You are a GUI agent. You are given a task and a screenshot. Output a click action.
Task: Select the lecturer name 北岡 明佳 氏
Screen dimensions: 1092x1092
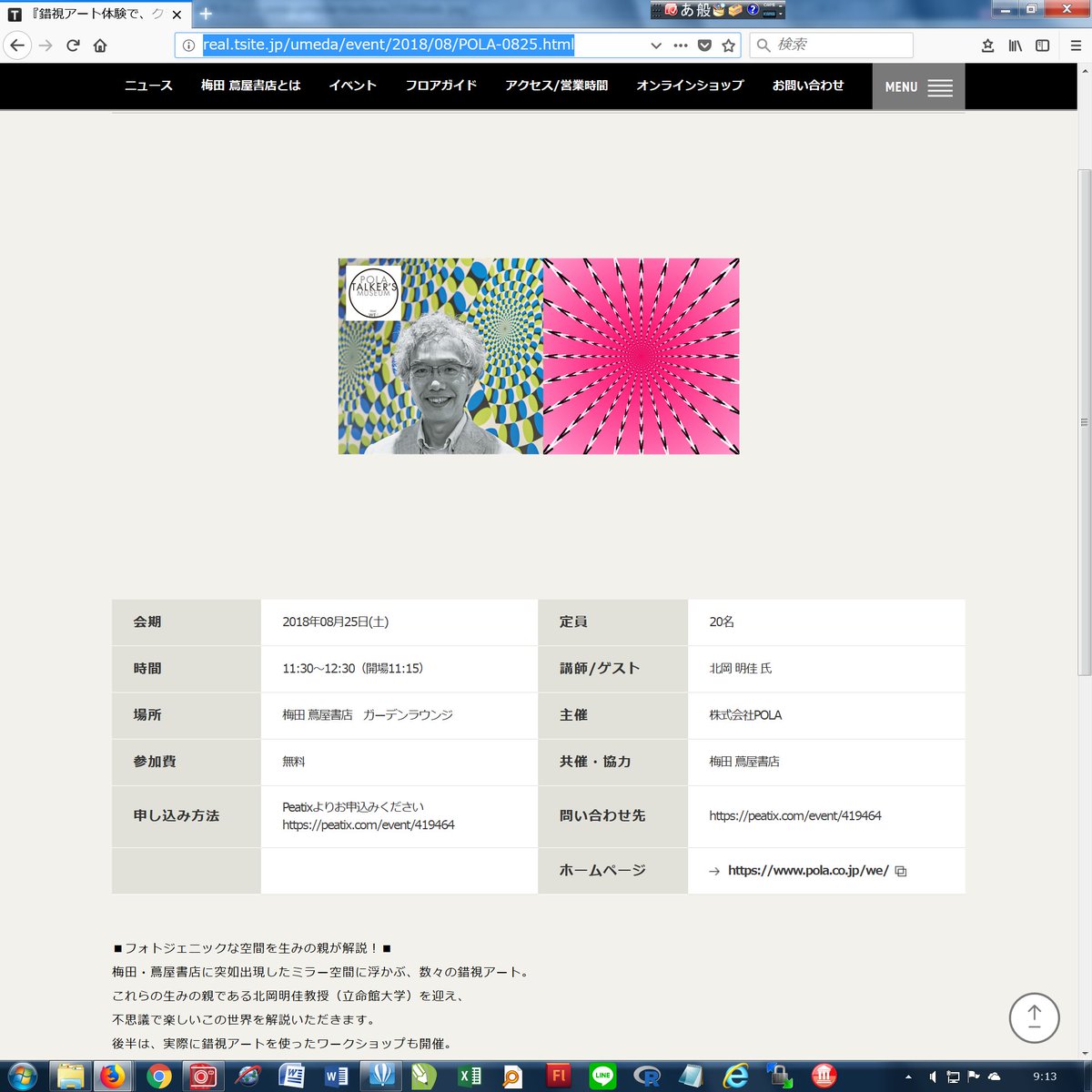coord(741,669)
